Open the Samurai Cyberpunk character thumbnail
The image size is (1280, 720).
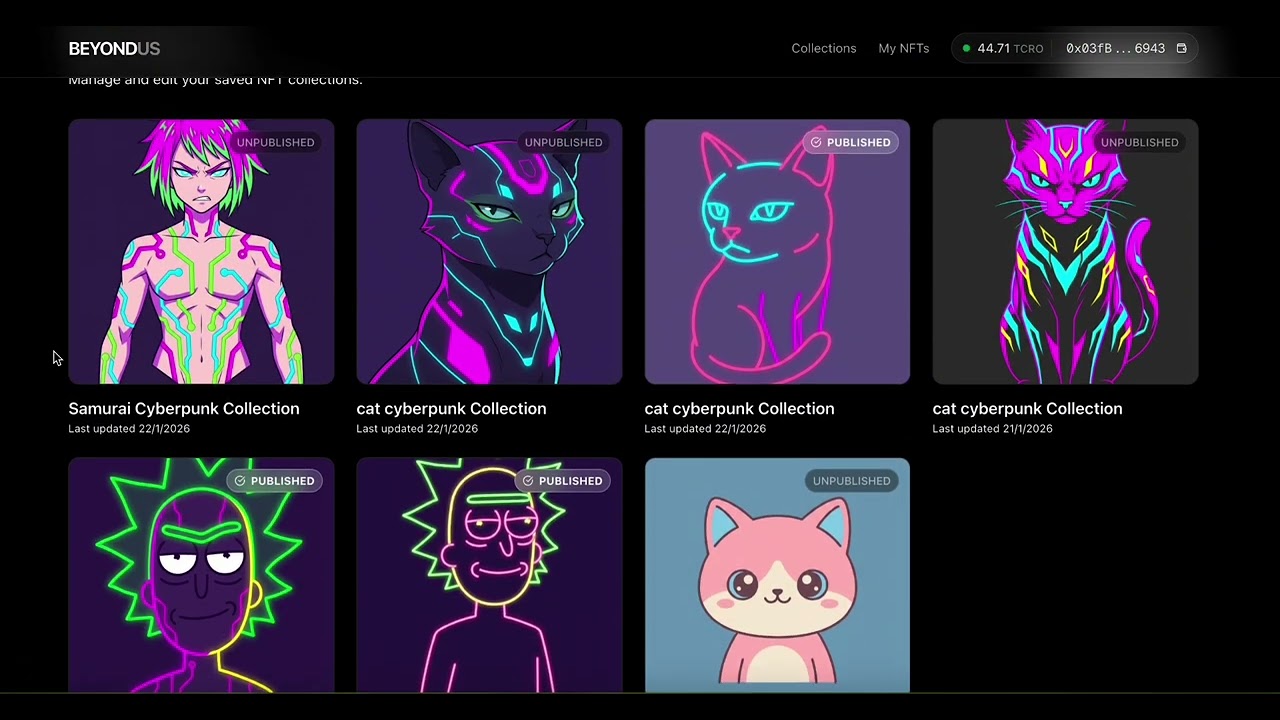(201, 252)
